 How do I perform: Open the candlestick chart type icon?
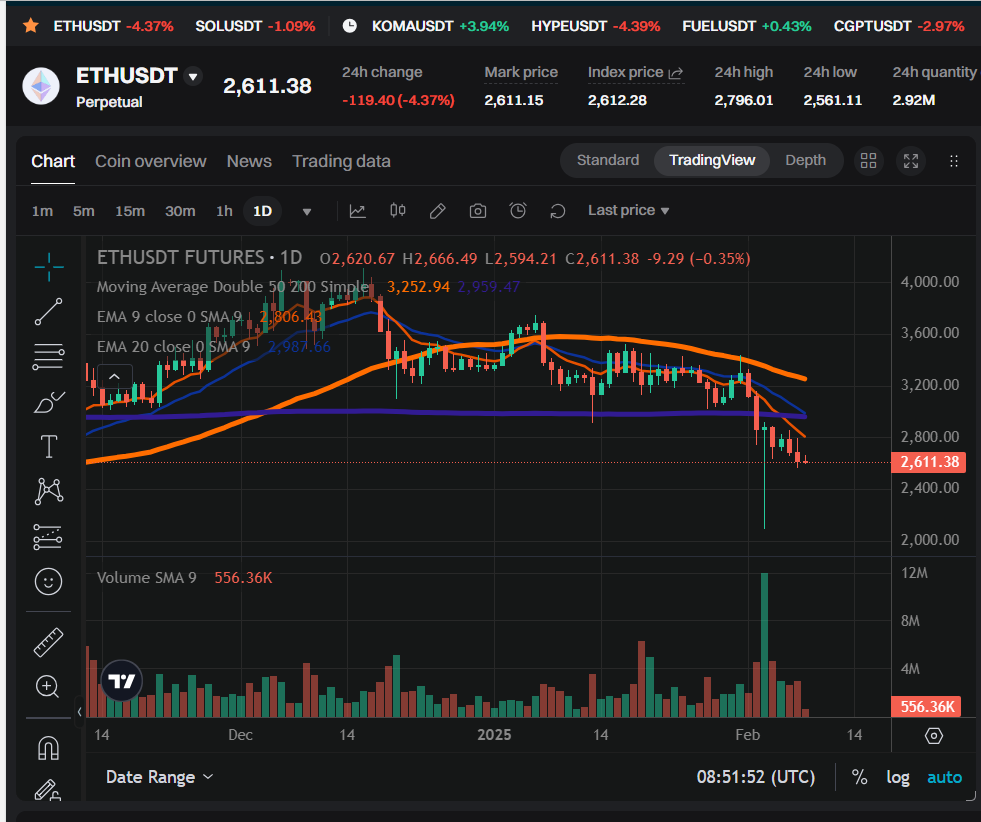(x=398, y=211)
